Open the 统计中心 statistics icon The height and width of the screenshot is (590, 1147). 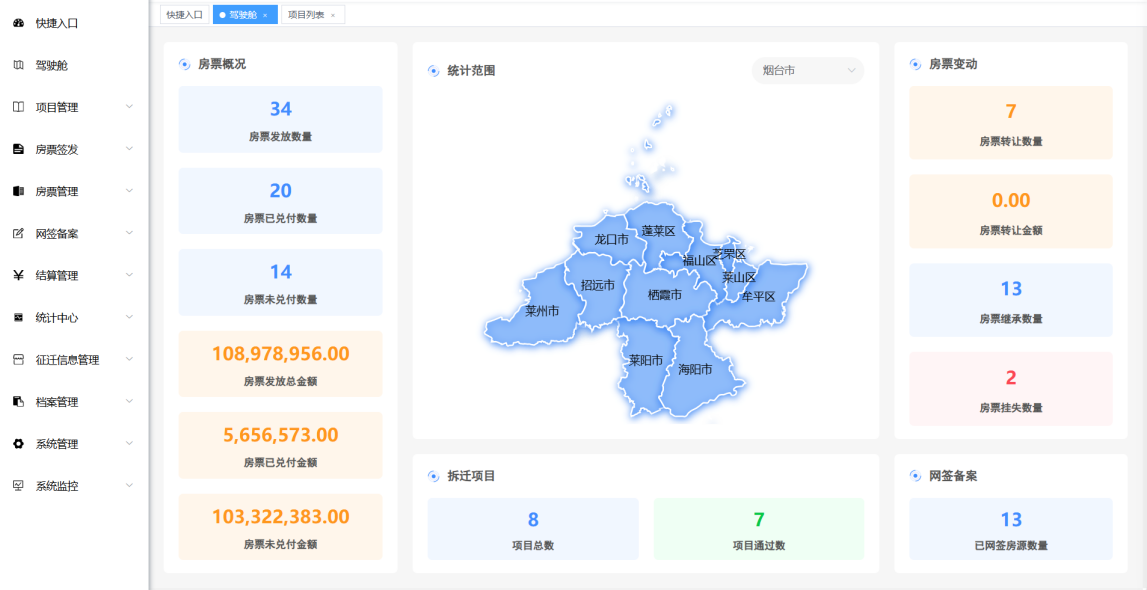point(20,316)
